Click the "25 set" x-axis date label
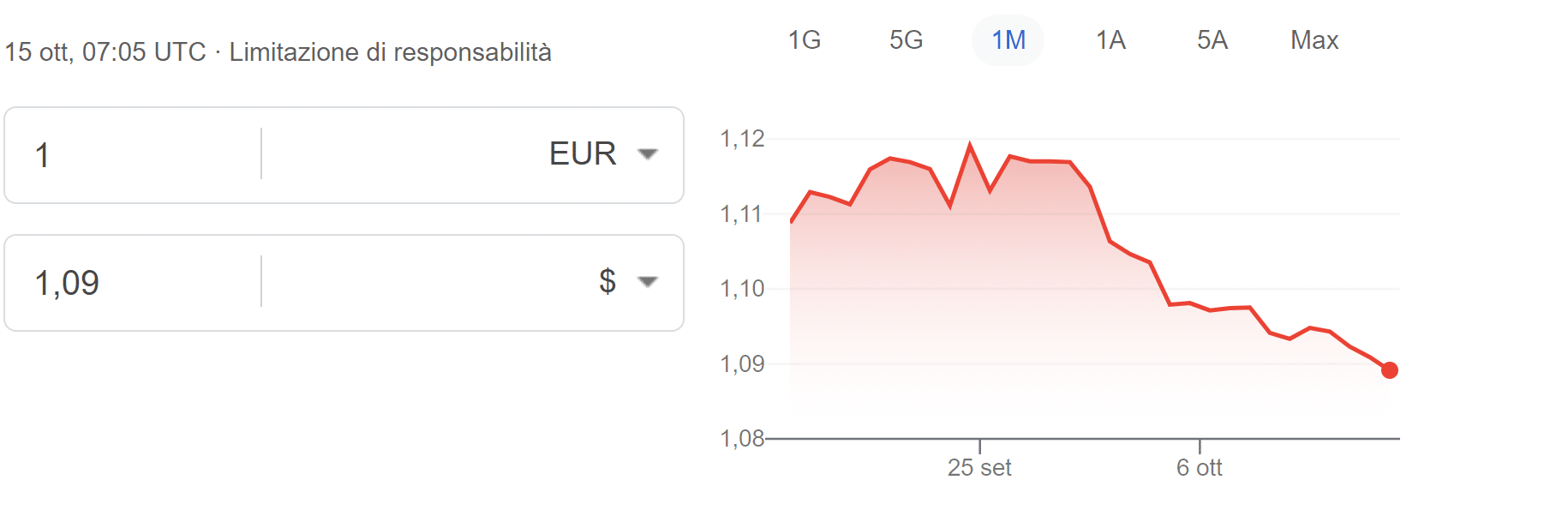 [x=979, y=468]
